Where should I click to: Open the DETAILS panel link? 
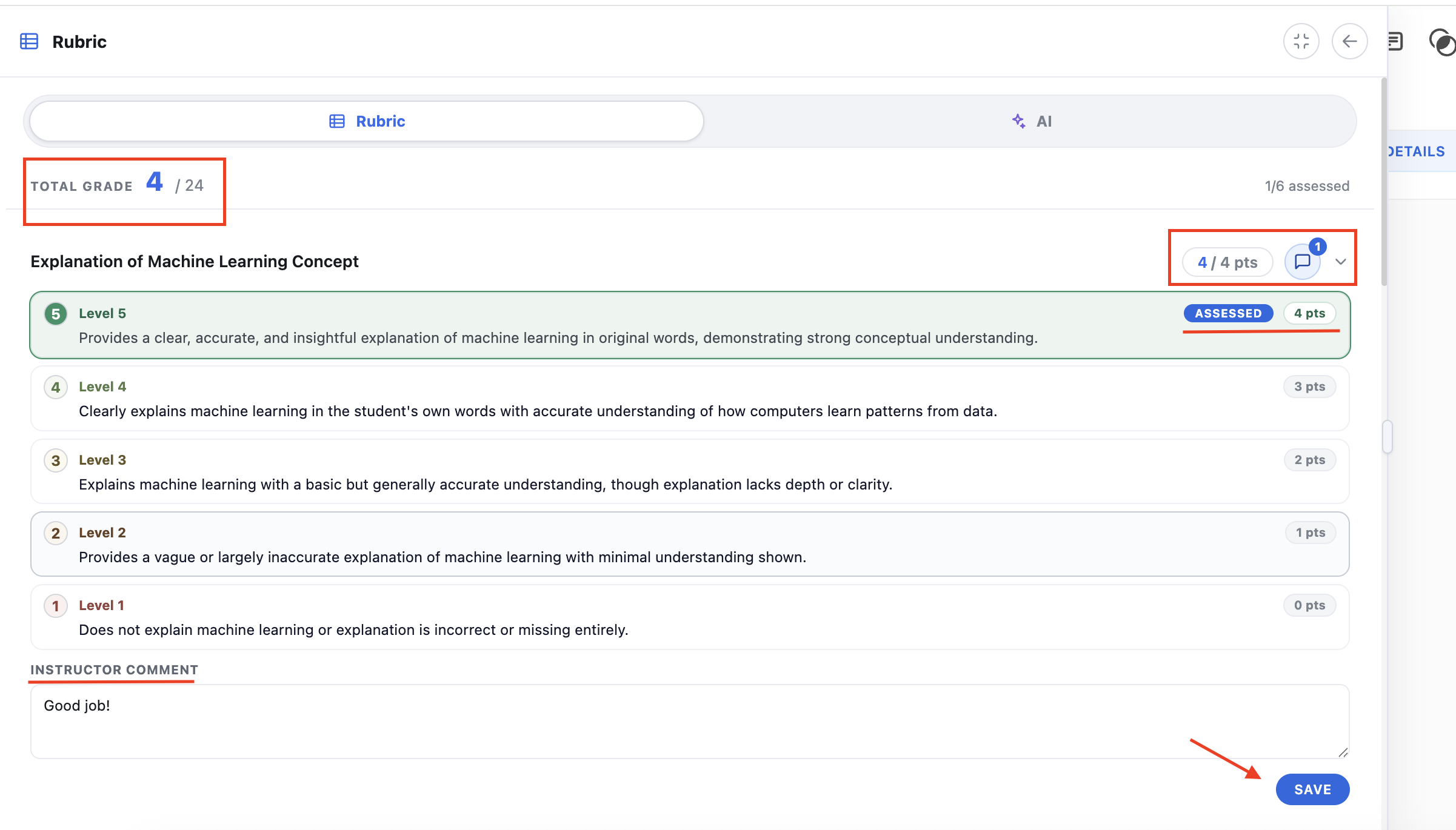[x=1417, y=151]
